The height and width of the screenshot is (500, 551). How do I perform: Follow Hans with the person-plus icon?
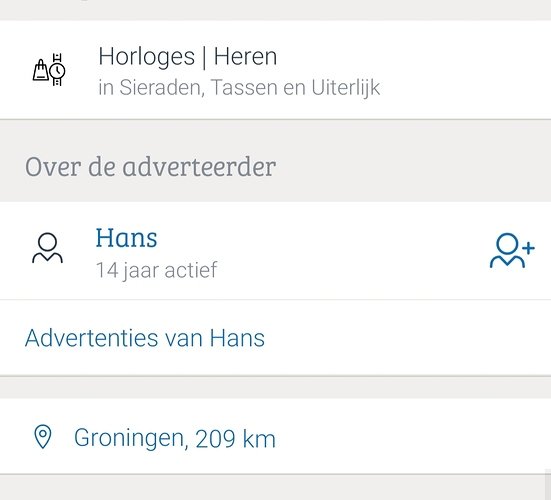click(512, 251)
